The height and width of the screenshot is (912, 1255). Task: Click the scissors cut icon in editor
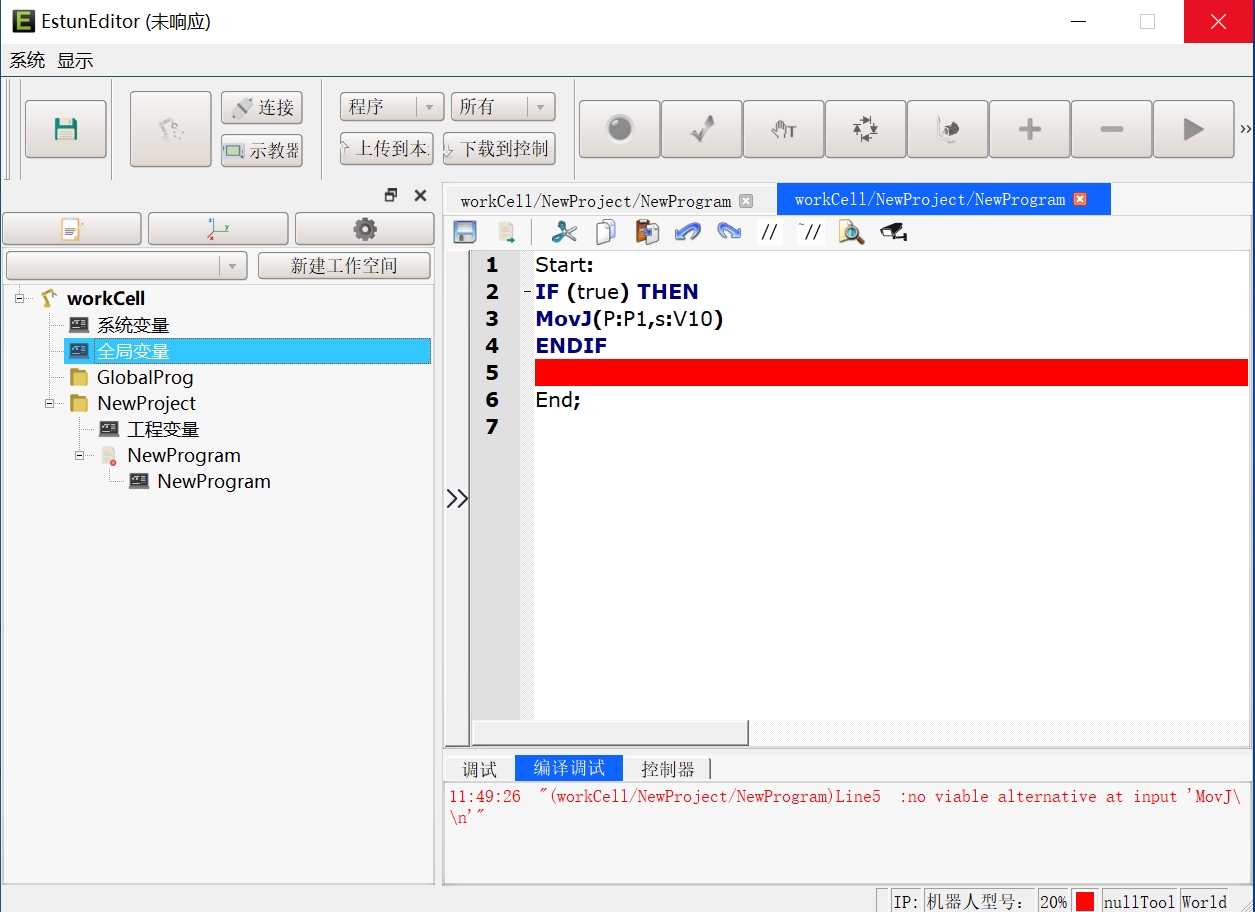point(564,233)
